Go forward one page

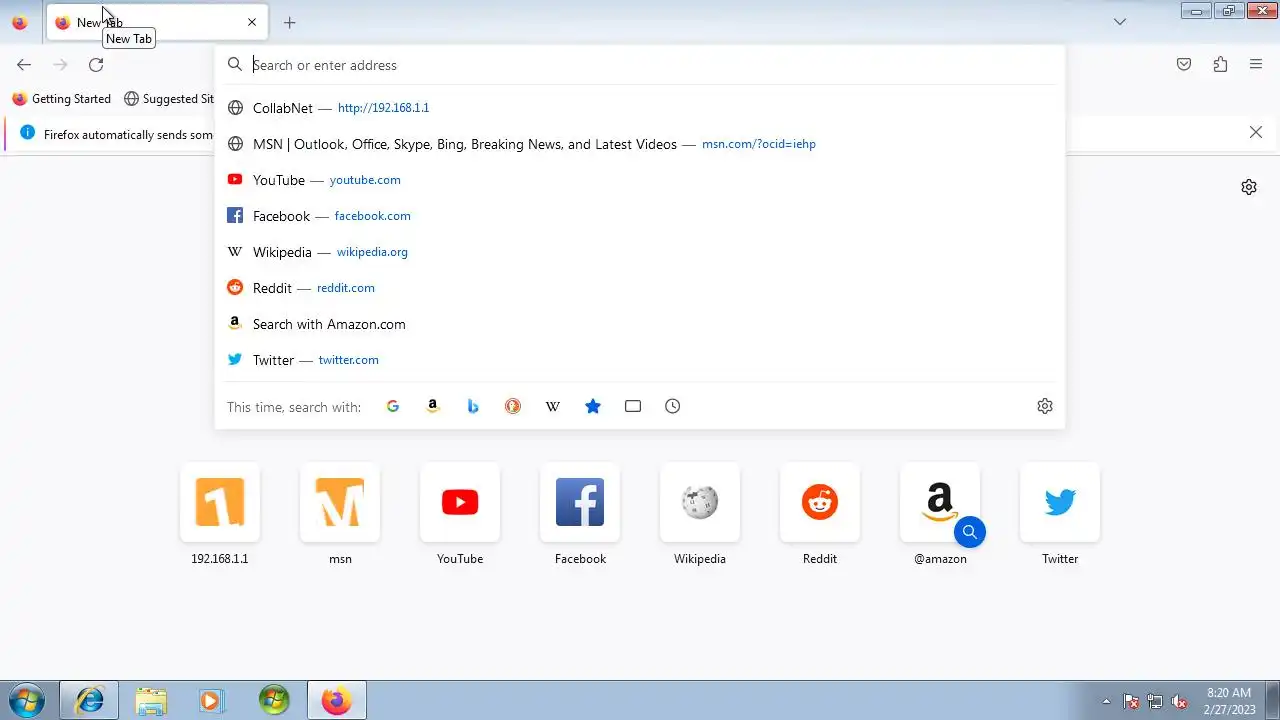pos(60,65)
